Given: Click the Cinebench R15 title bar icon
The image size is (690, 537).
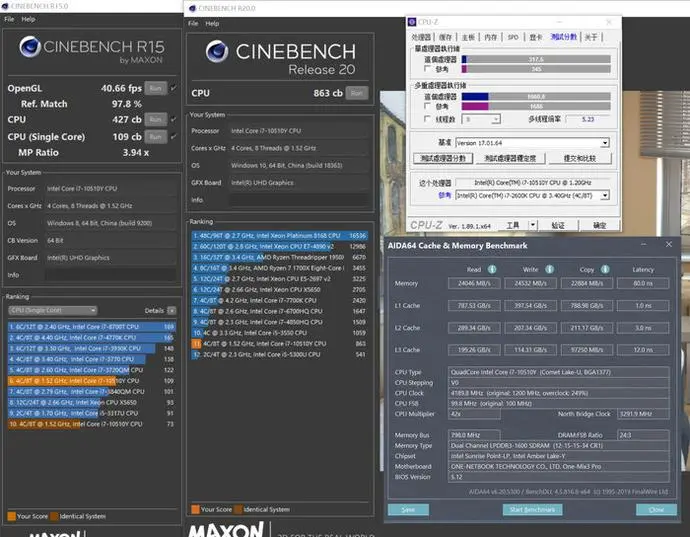Looking at the screenshot, I should pyautogui.click(x=5, y=6).
